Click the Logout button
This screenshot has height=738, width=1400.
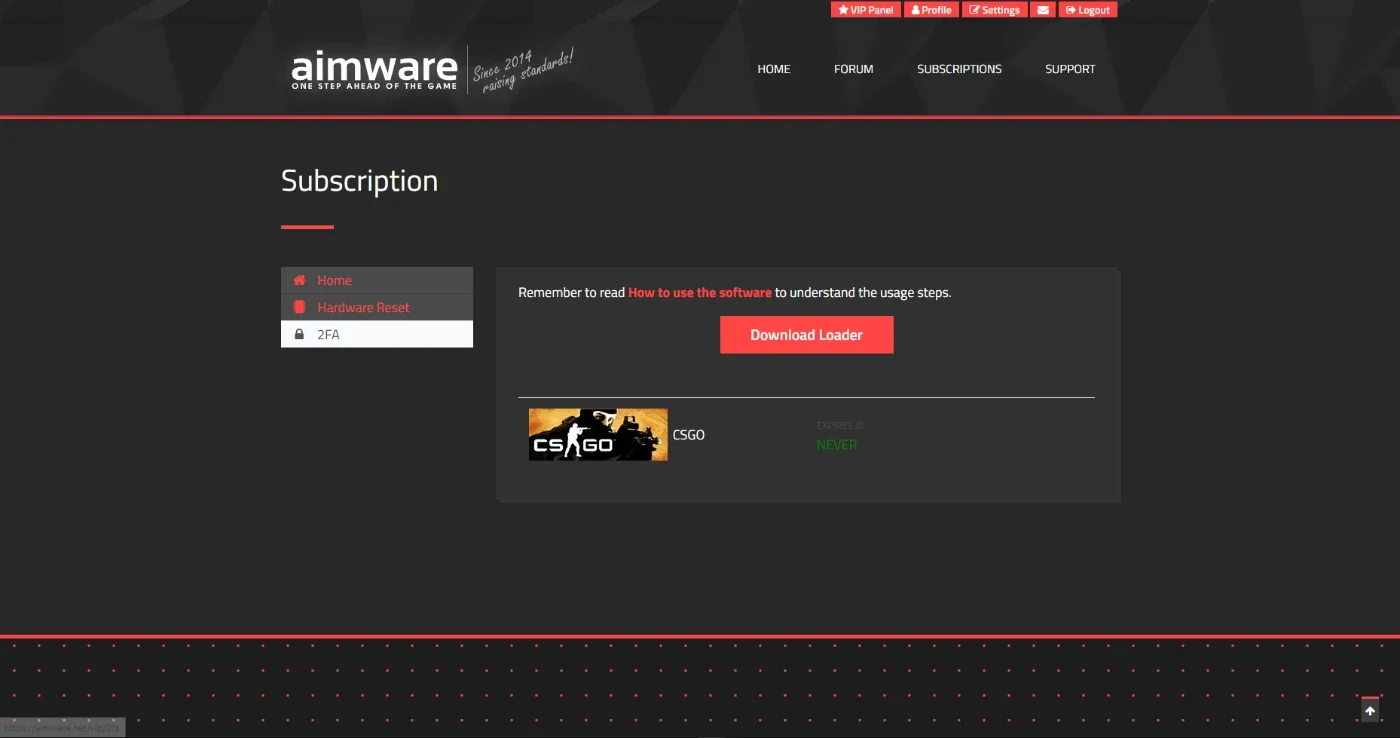1088,10
